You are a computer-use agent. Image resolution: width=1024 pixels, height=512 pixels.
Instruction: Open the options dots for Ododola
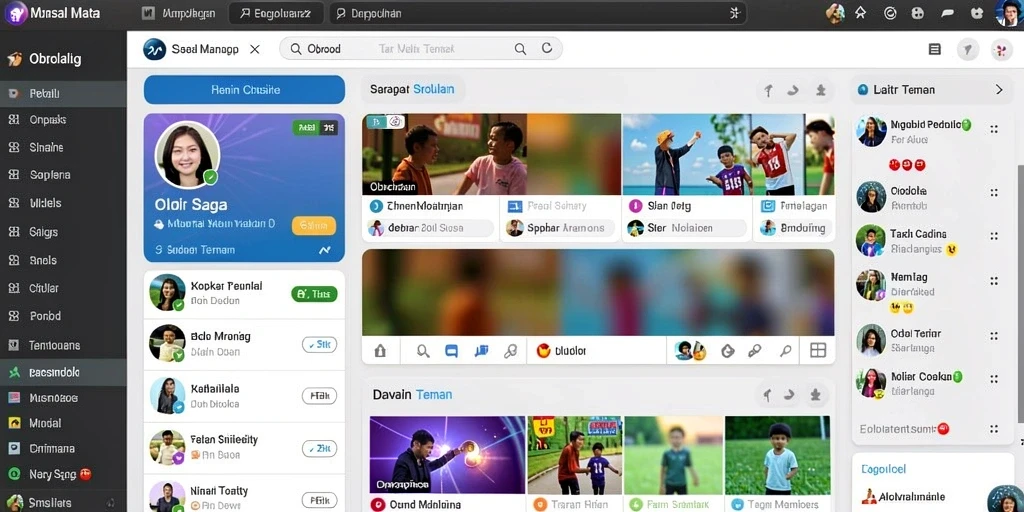[x=994, y=193]
